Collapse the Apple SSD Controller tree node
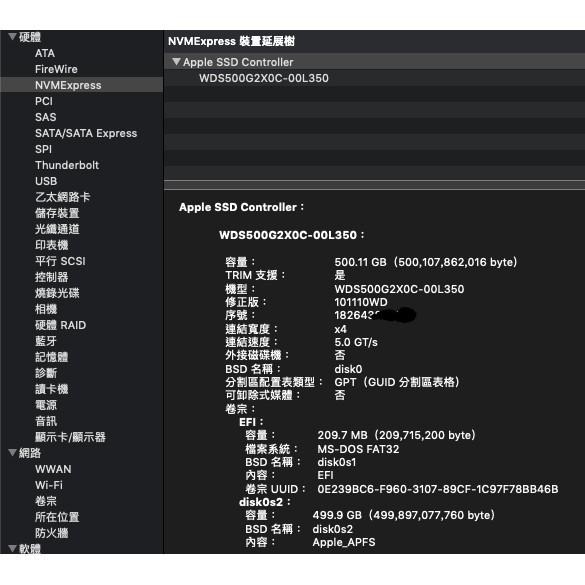The width and height of the screenshot is (585, 585). click(x=176, y=62)
